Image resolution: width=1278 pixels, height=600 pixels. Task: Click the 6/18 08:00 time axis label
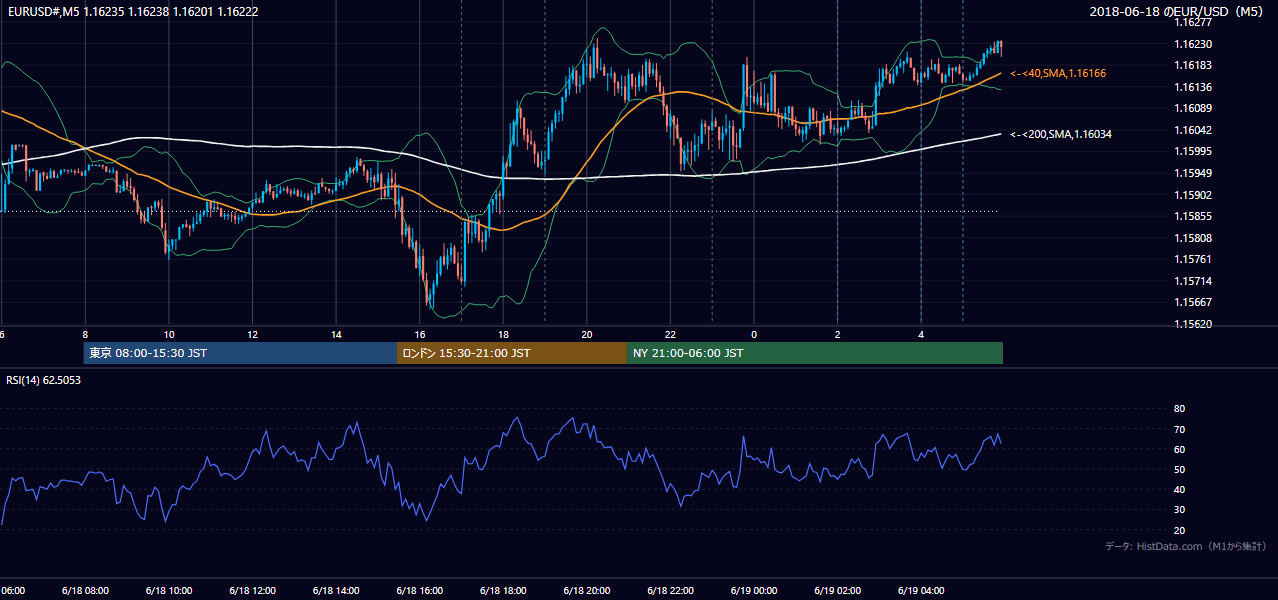(x=85, y=590)
